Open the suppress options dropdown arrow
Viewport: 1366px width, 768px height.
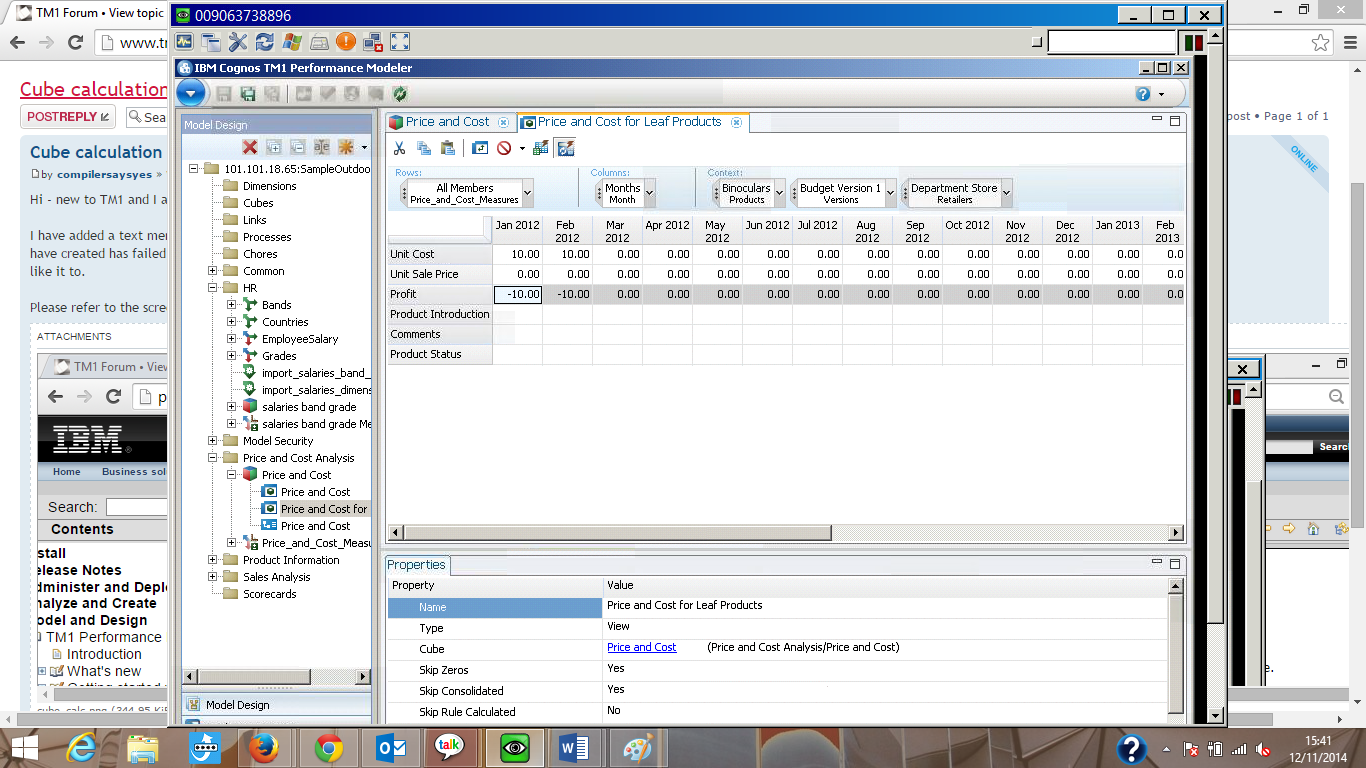522,148
